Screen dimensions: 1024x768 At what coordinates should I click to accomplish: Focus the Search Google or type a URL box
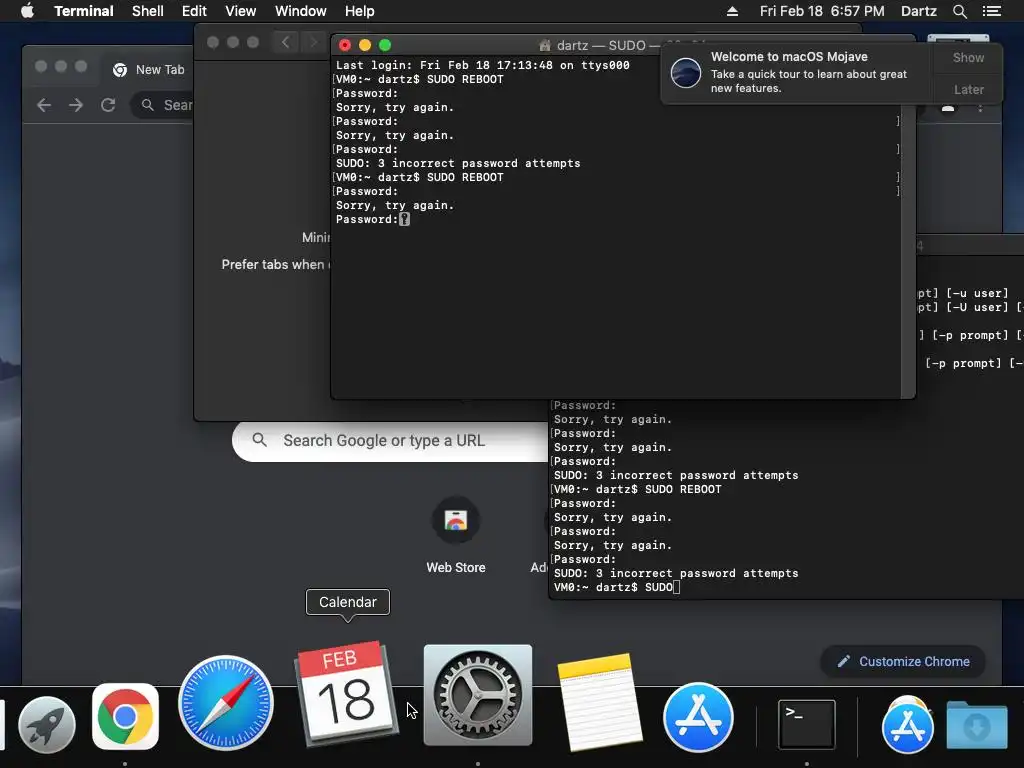(389, 441)
